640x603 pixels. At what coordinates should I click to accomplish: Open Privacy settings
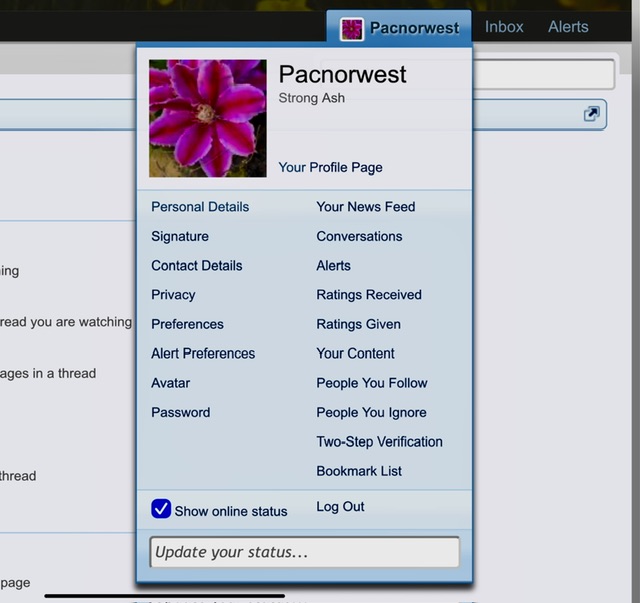click(173, 295)
